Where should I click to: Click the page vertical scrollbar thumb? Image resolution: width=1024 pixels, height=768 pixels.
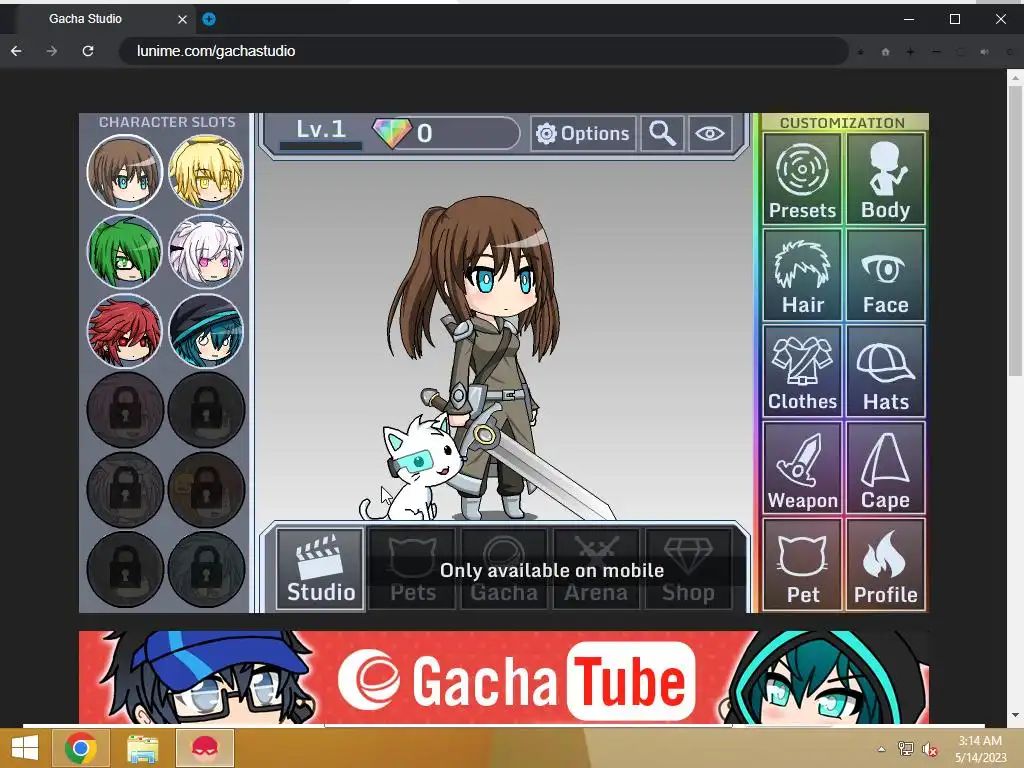point(1014,230)
